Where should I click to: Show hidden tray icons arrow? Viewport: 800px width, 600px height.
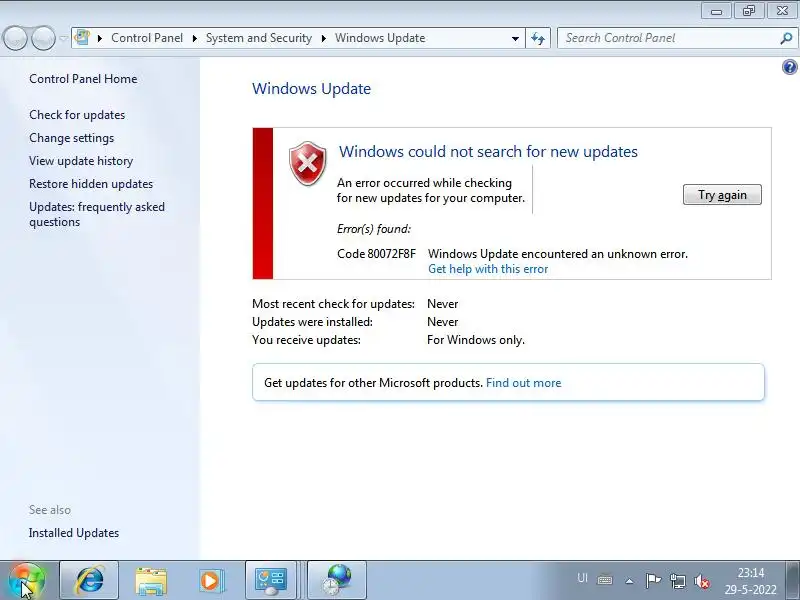630,581
